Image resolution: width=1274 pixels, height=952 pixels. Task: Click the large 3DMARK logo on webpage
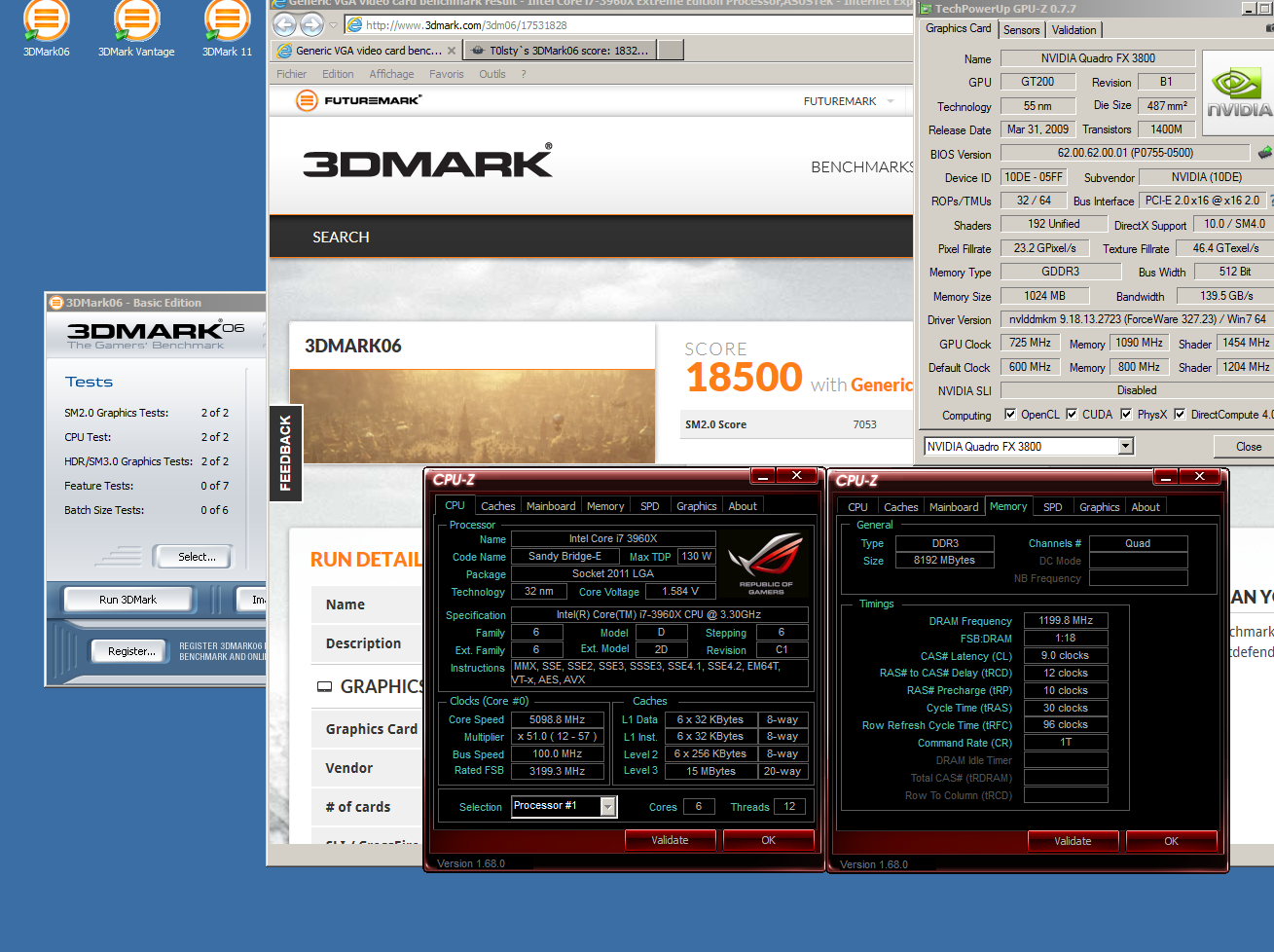pos(428,162)
